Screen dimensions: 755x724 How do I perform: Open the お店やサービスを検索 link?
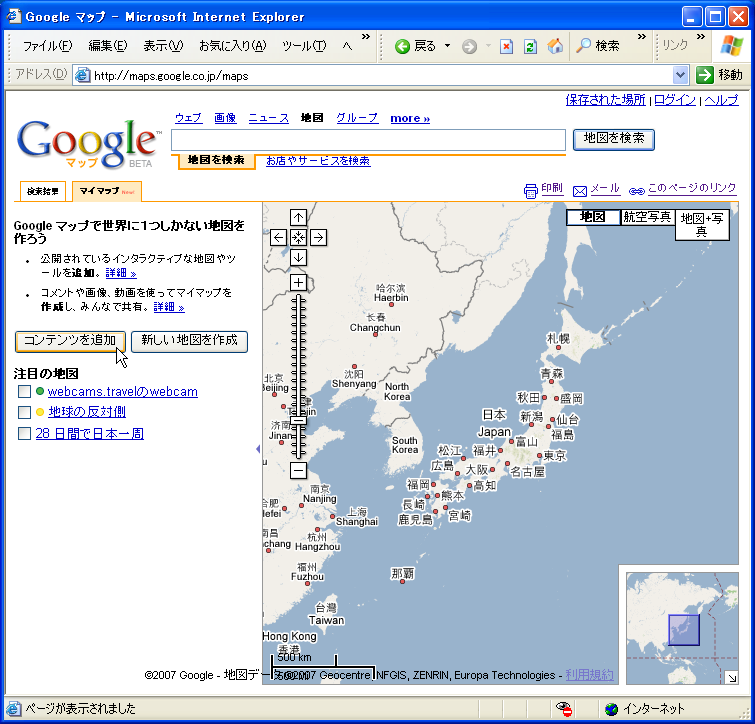[x=318, y=161]
